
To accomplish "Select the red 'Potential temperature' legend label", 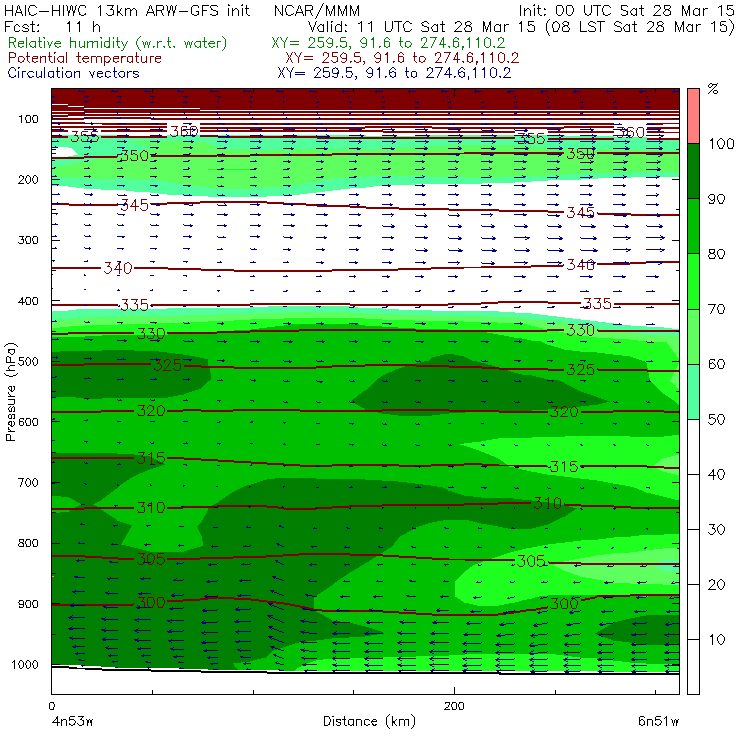I will click(x=85, y=58).
